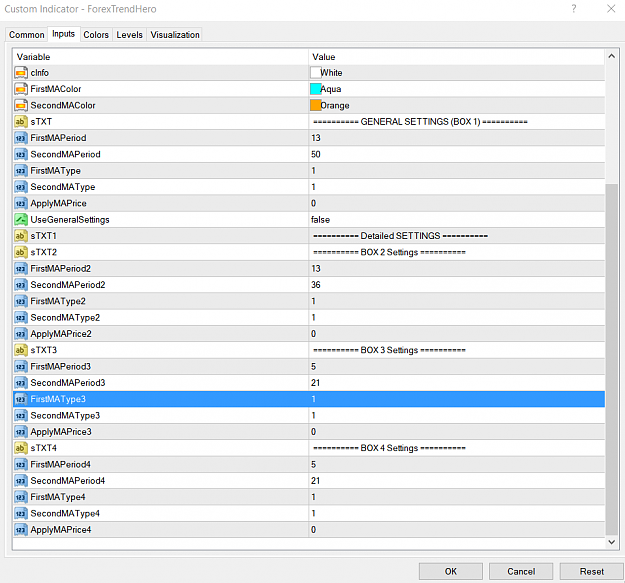This screenshot has width=625, height=583.
Task: Click the color-type icon beside cInfo
Action: 21,73
